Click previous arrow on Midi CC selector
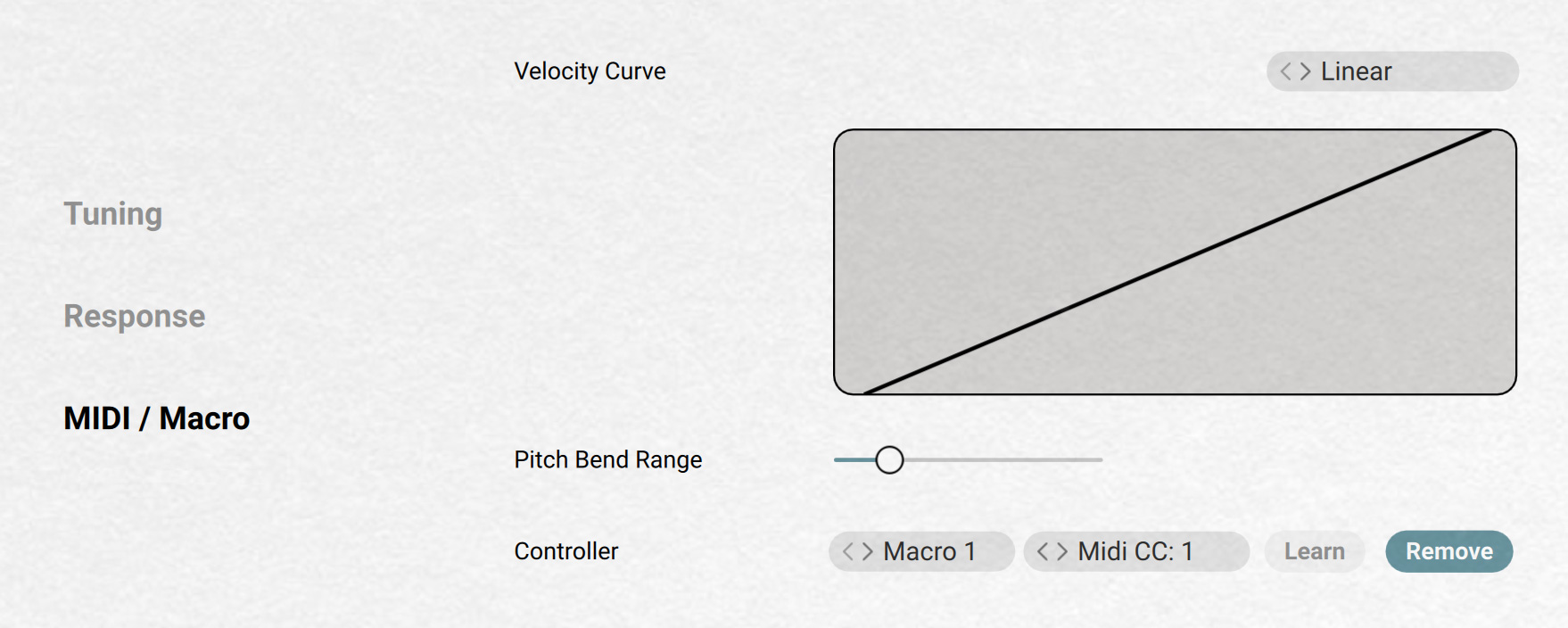Image resolution: width=1568 pixels, height=628 pixels. tap(1043, 551)
